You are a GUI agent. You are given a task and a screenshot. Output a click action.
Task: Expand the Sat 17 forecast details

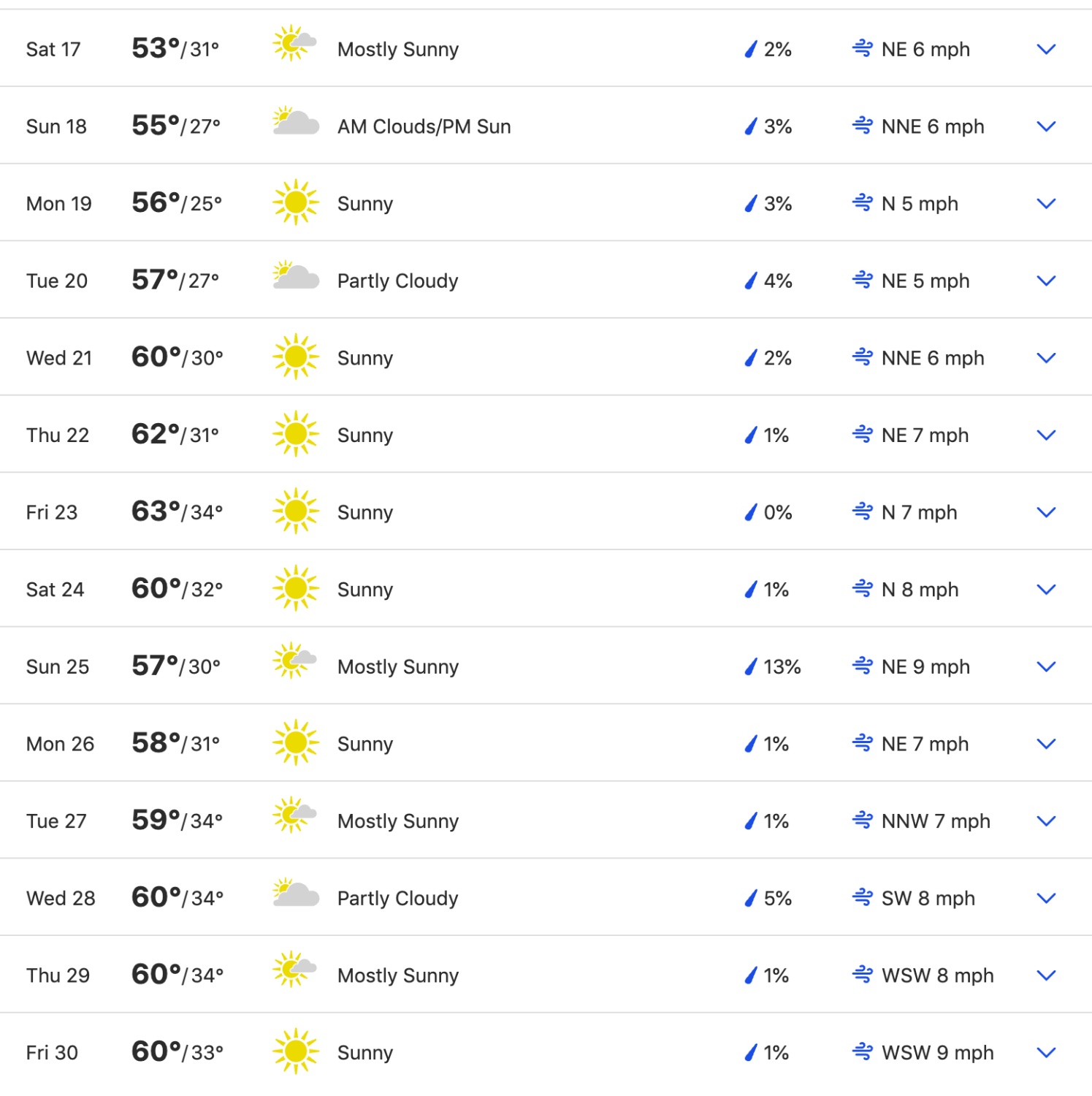(1046, 50)
